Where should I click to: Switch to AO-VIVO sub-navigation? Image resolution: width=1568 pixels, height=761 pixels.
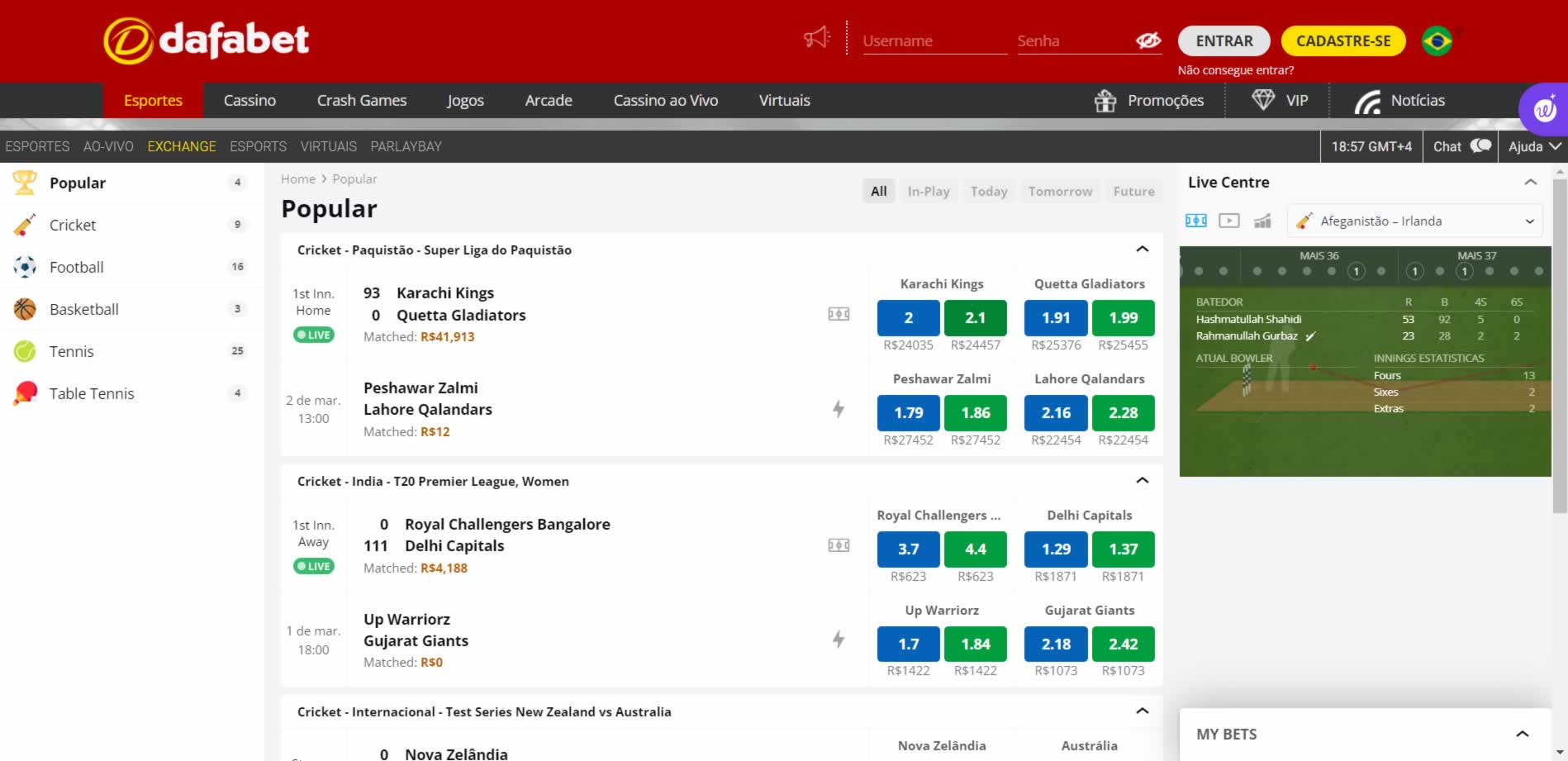pos(108,146)
